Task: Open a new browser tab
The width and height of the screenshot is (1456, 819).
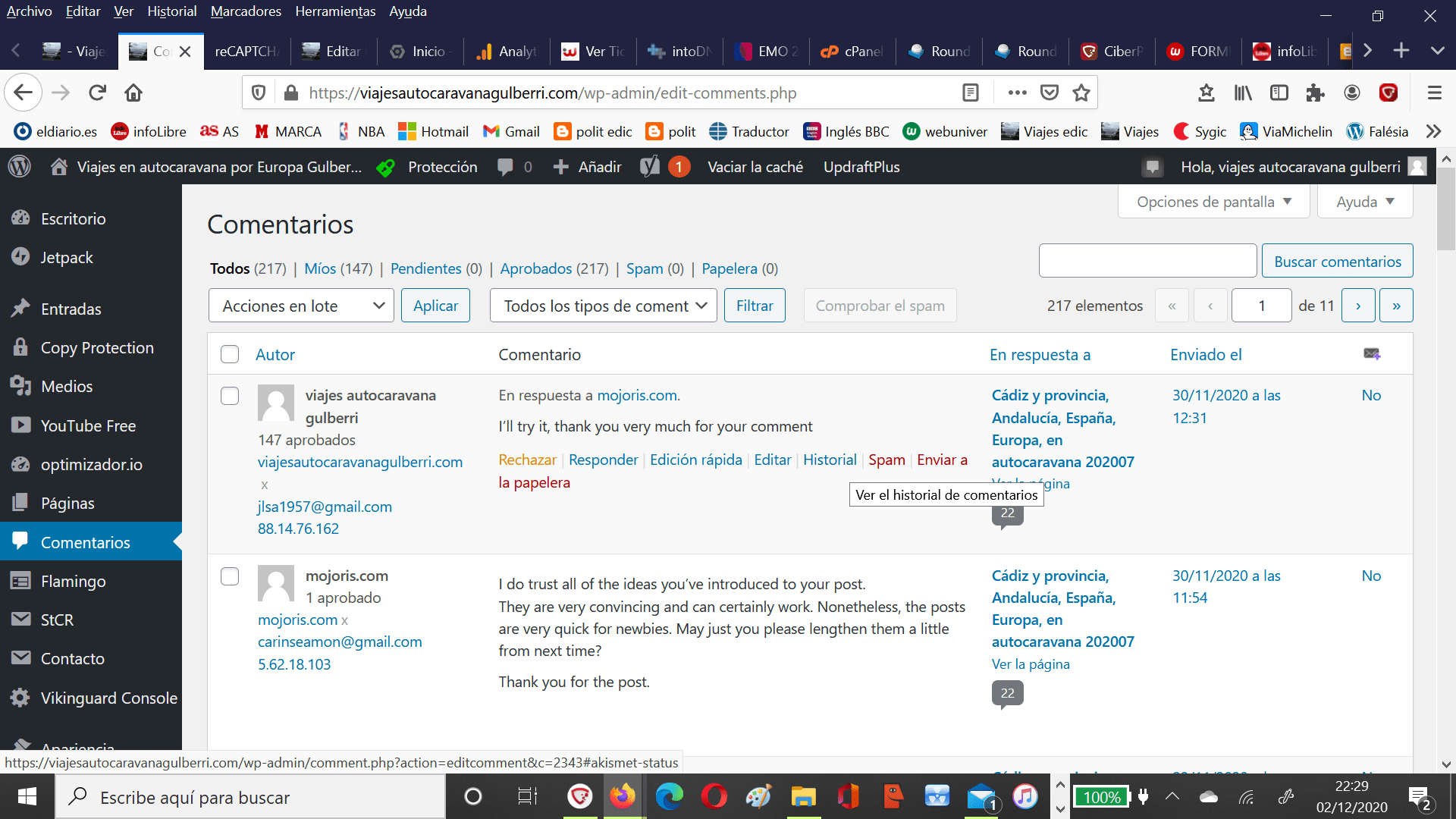Action: pyautogui.click(x=1401, y=51)
